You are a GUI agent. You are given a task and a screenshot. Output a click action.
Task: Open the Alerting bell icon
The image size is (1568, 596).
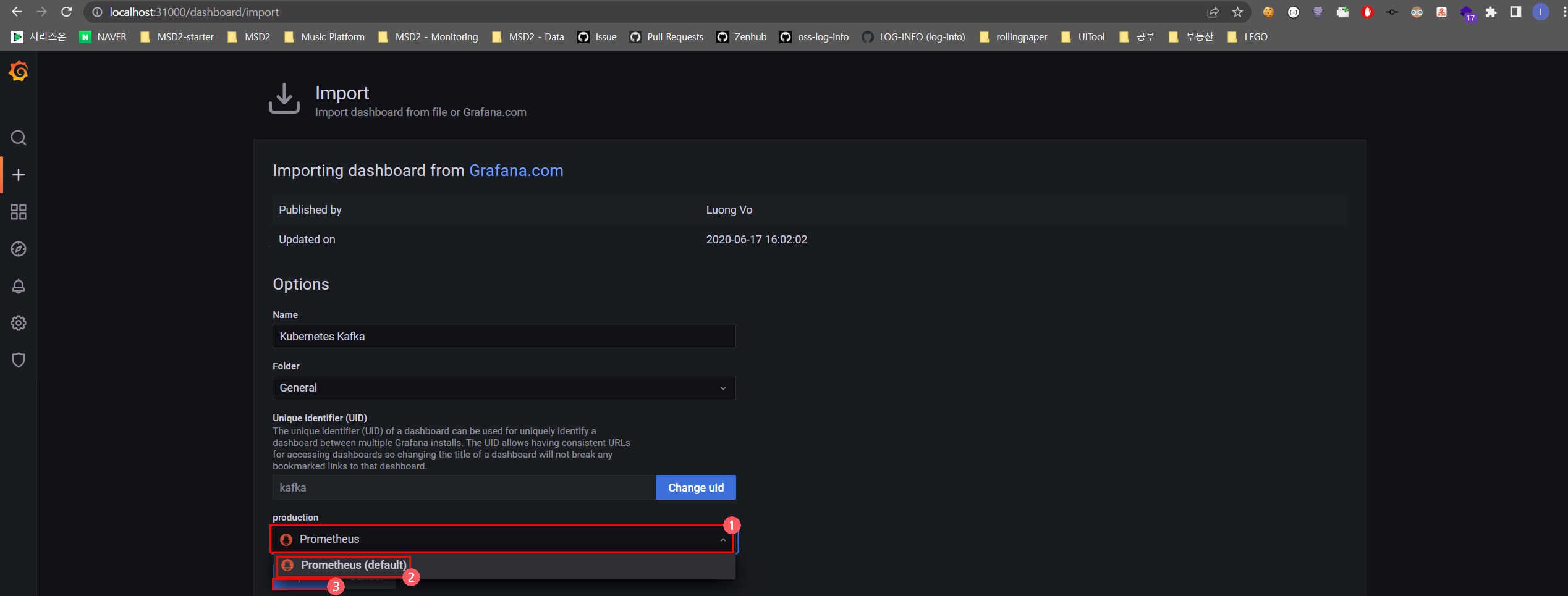point(19,286)
